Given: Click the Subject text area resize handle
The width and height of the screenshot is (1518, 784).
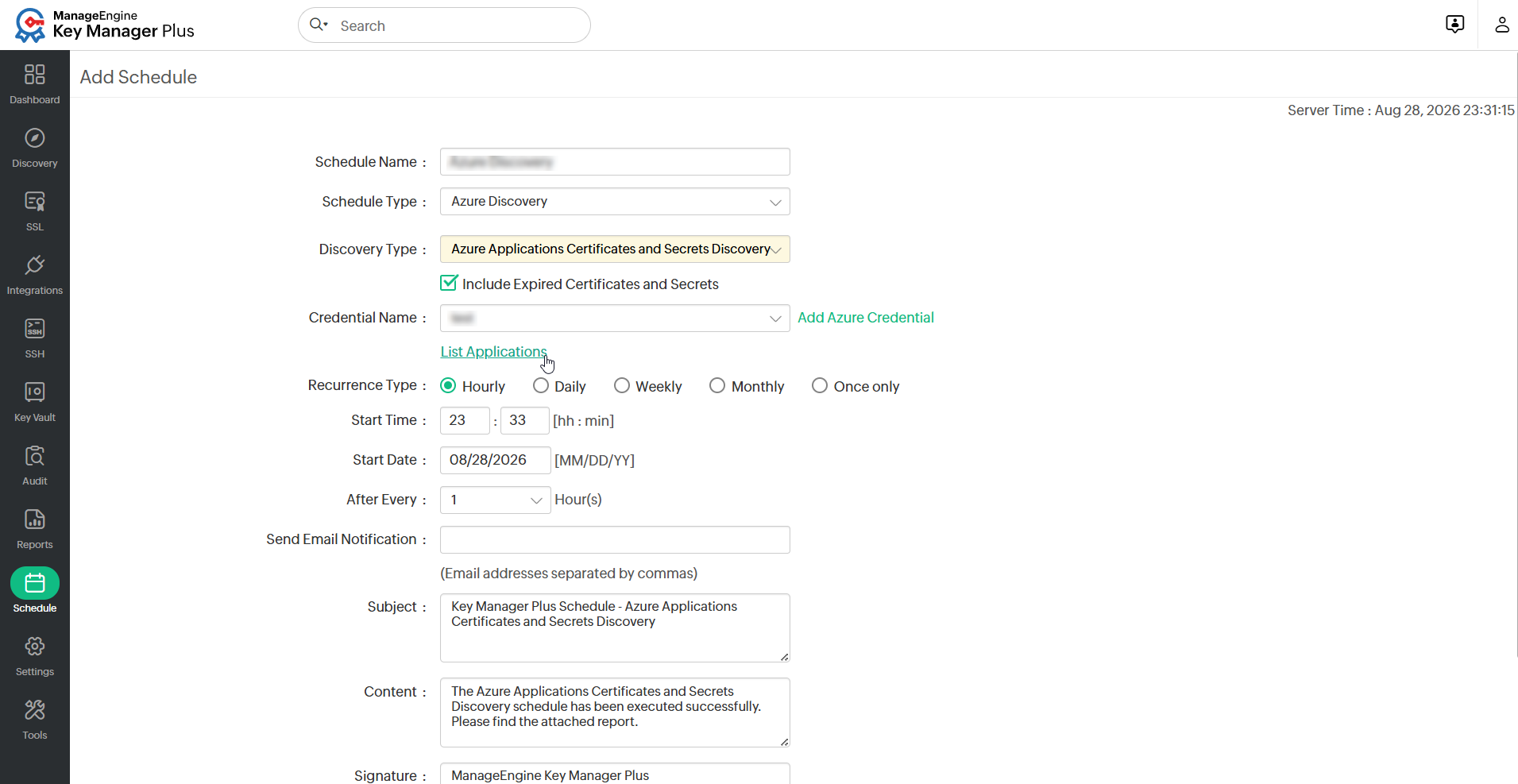Looking at the screenshot, I should click(784, 657).
